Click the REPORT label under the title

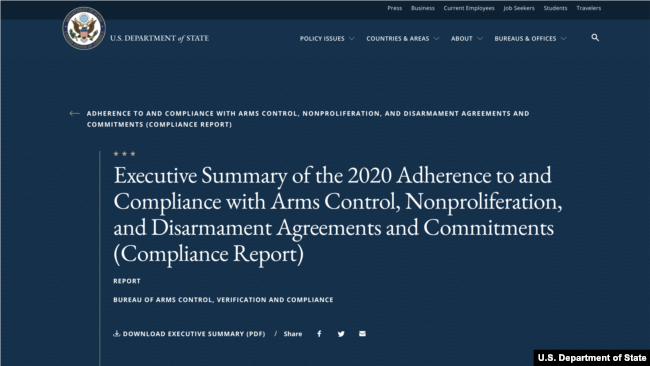coord(127,281)
